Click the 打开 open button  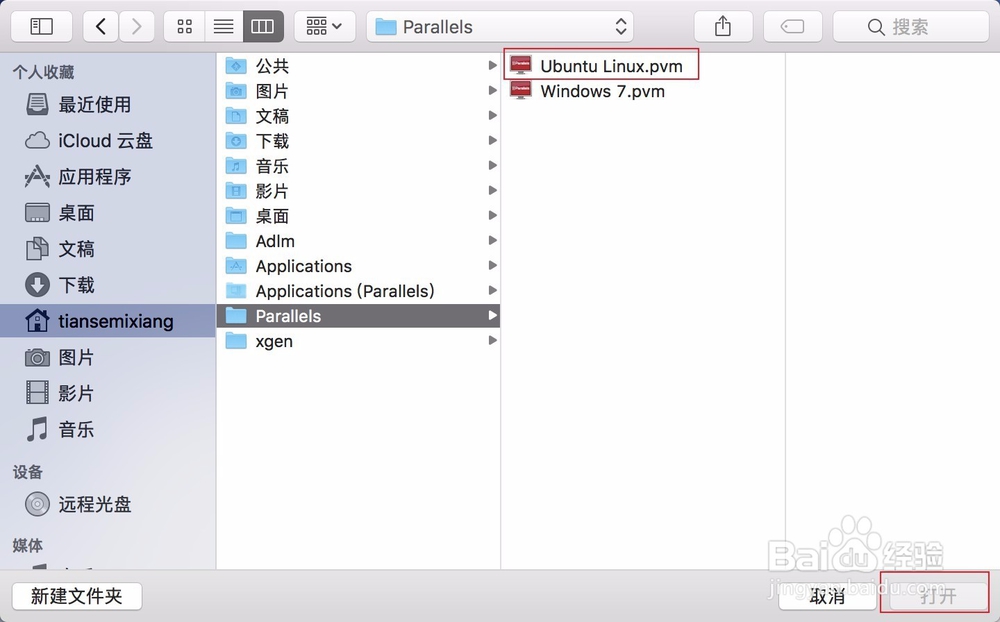[x=938, y=596]
